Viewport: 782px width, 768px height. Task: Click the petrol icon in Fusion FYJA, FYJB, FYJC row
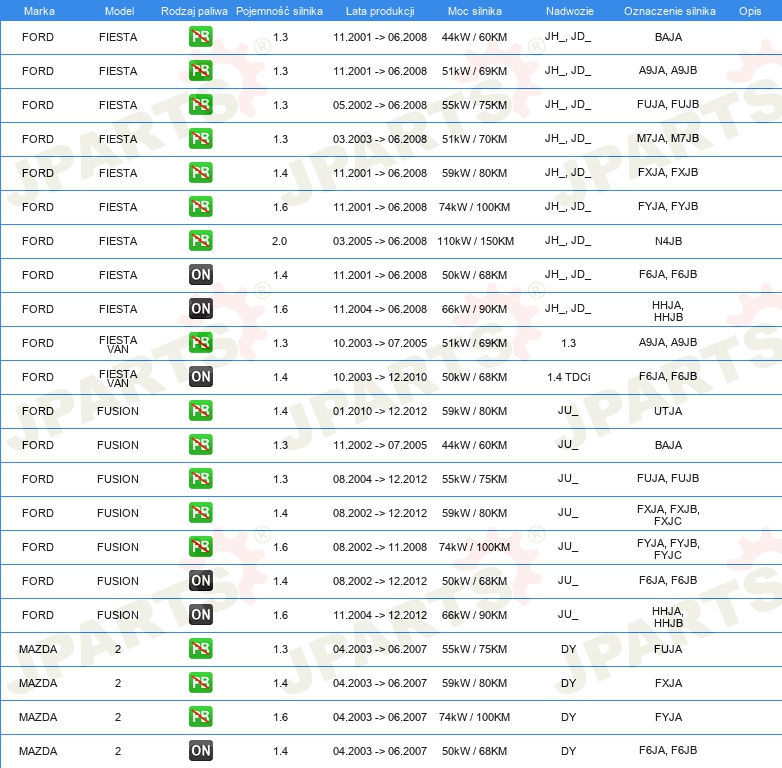click(x=200, y=547)
